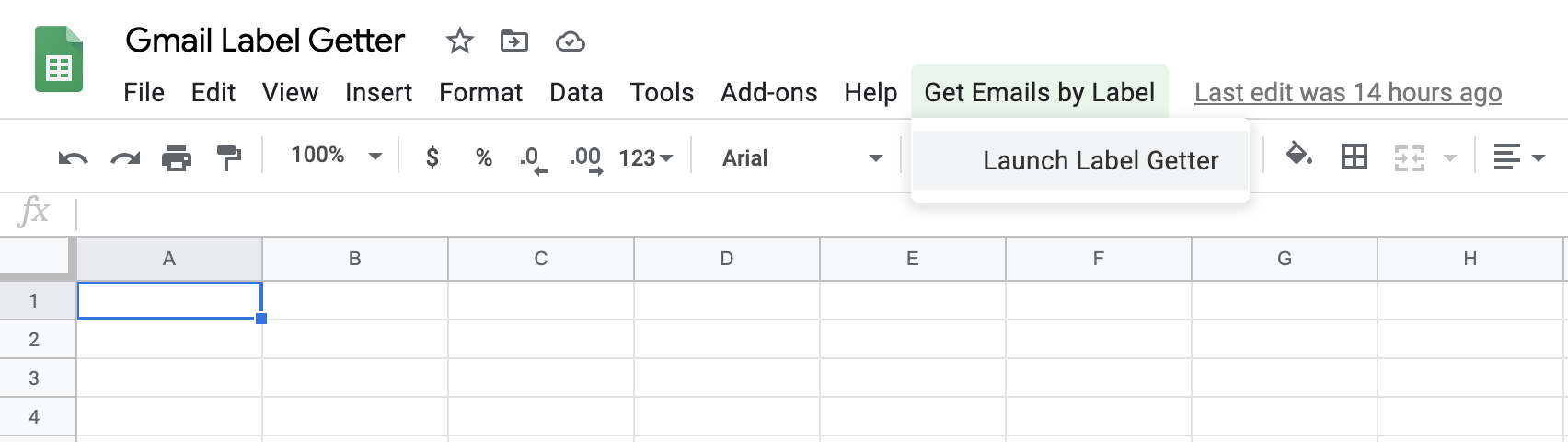
Task: Open the horizontal align dropdown
Action: pos(1518,158)
